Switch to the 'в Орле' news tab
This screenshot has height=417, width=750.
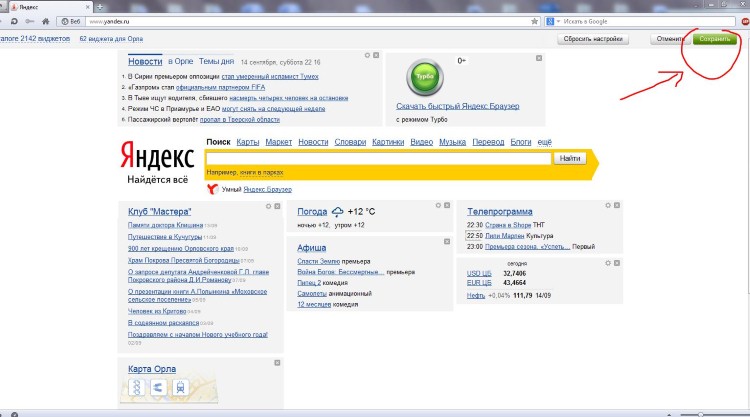(180, 61)
